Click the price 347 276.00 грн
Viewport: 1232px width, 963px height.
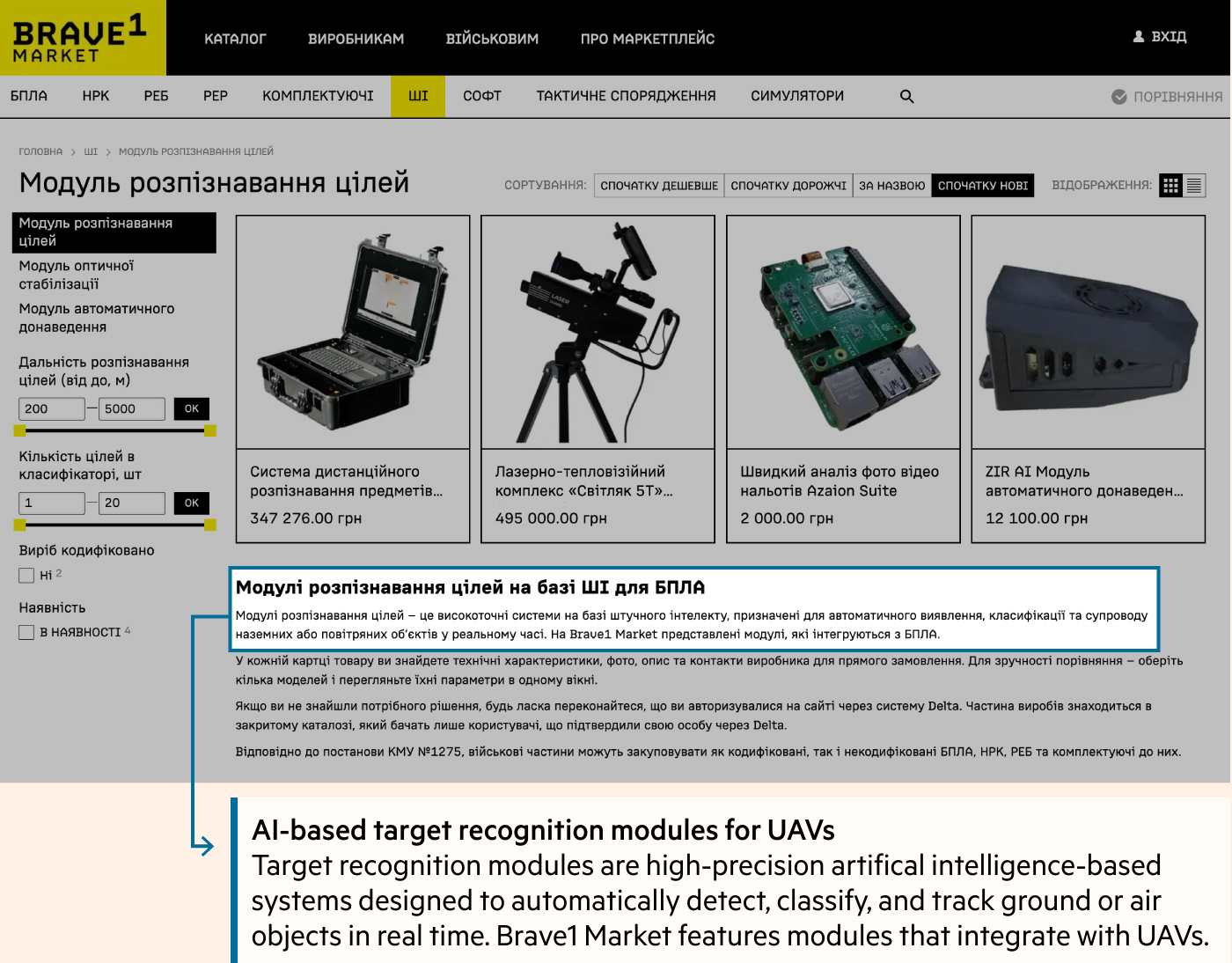click(306, 518)
